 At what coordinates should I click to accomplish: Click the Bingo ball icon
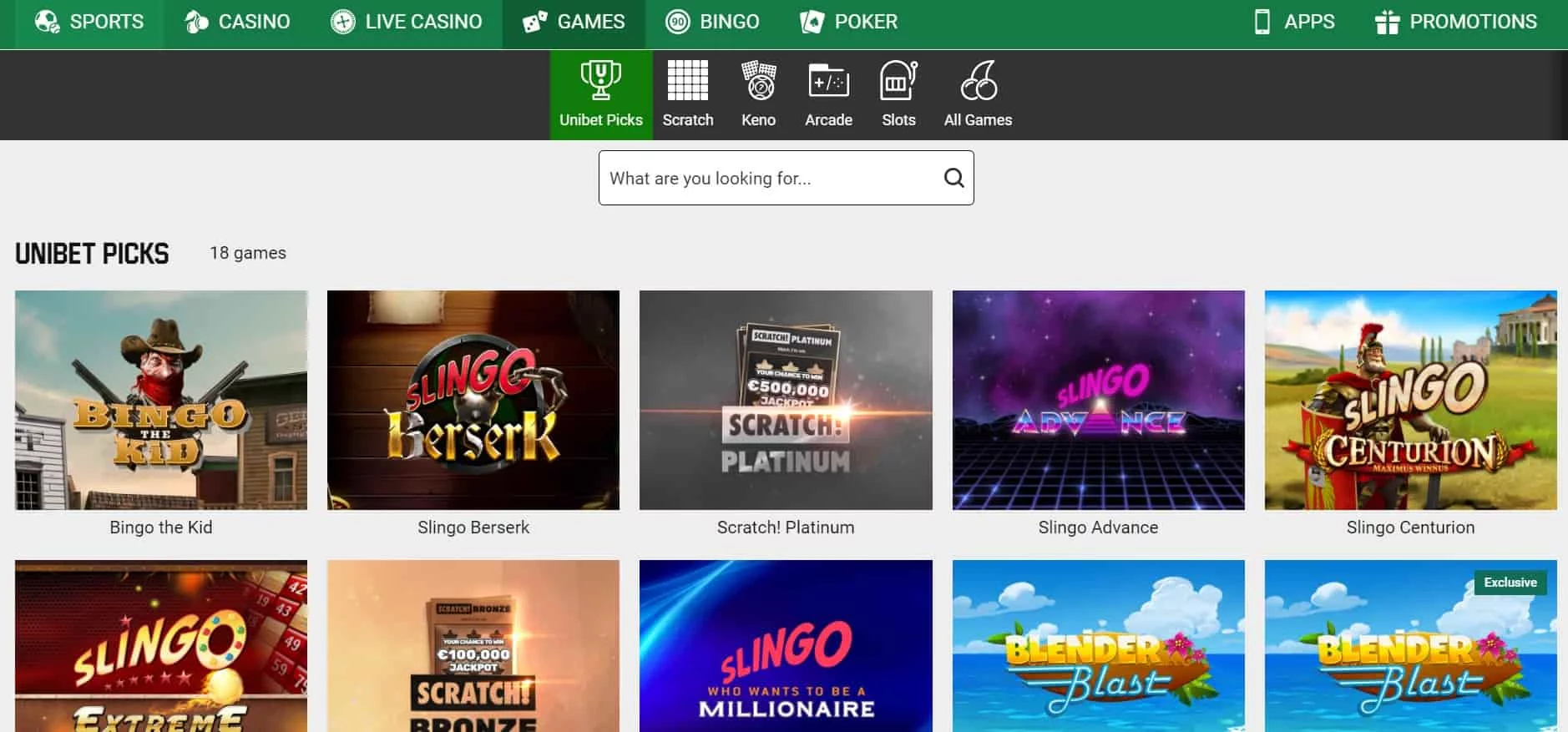[677, 22]
